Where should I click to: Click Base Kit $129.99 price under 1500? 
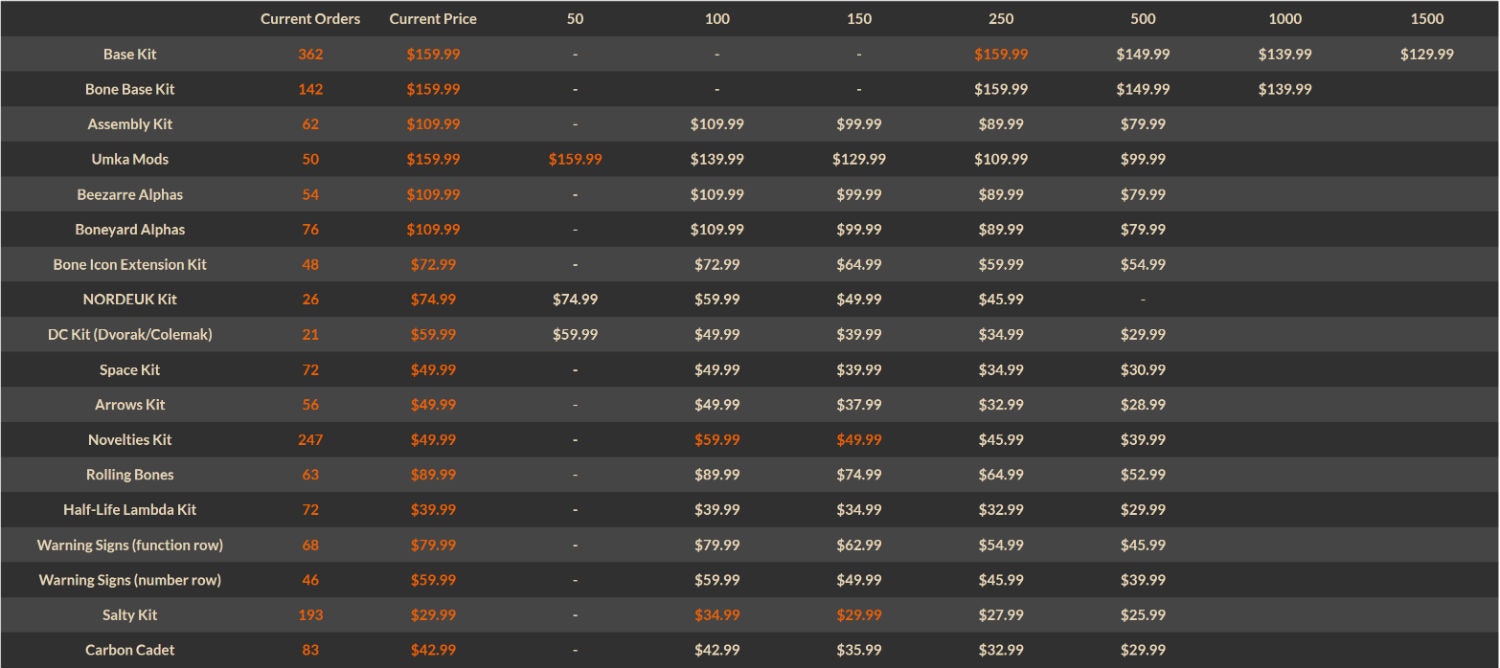[1427, 54]
